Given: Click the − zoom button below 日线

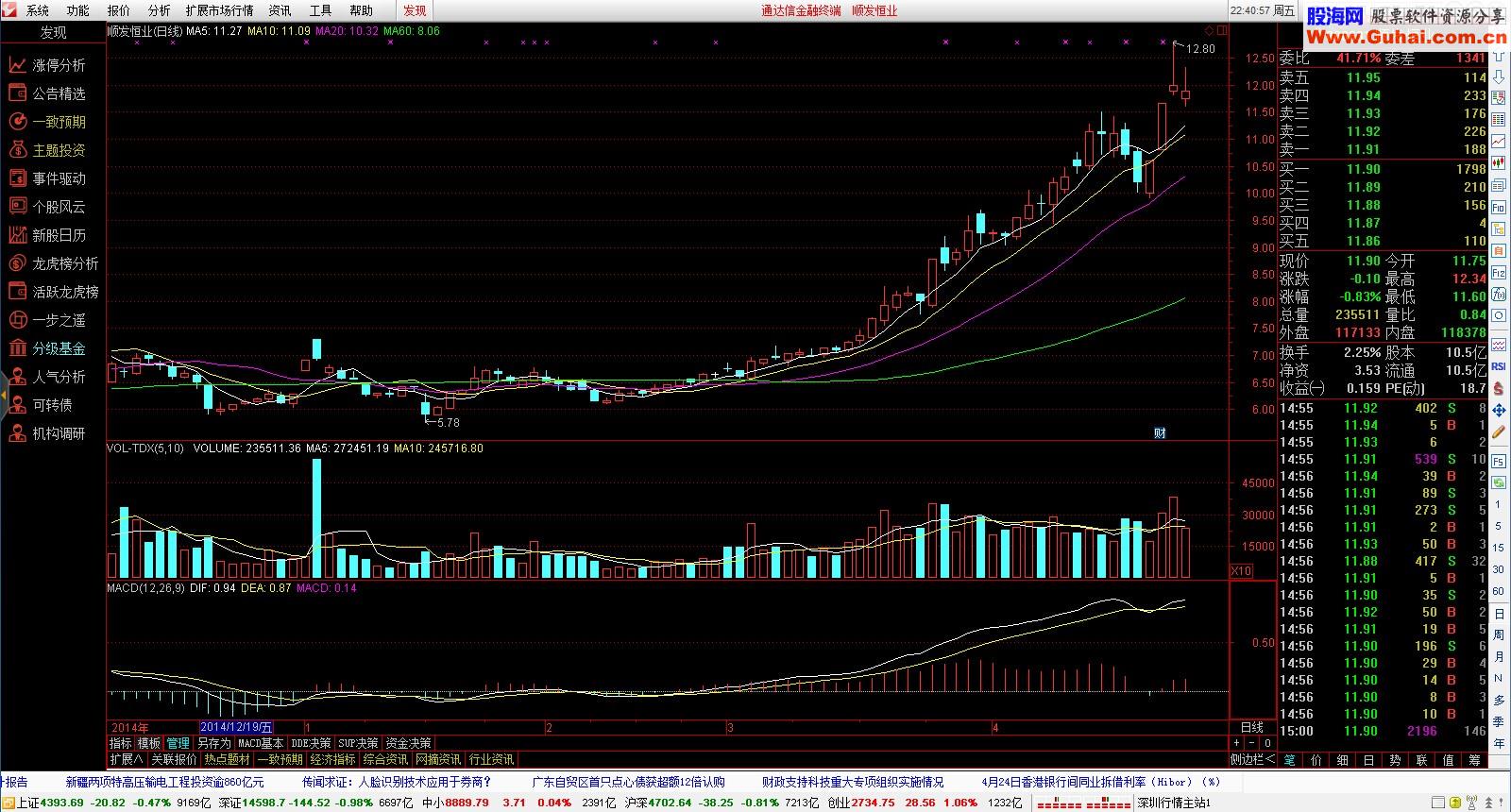Looking at the screenshot, I should [x=1252, y=743].
